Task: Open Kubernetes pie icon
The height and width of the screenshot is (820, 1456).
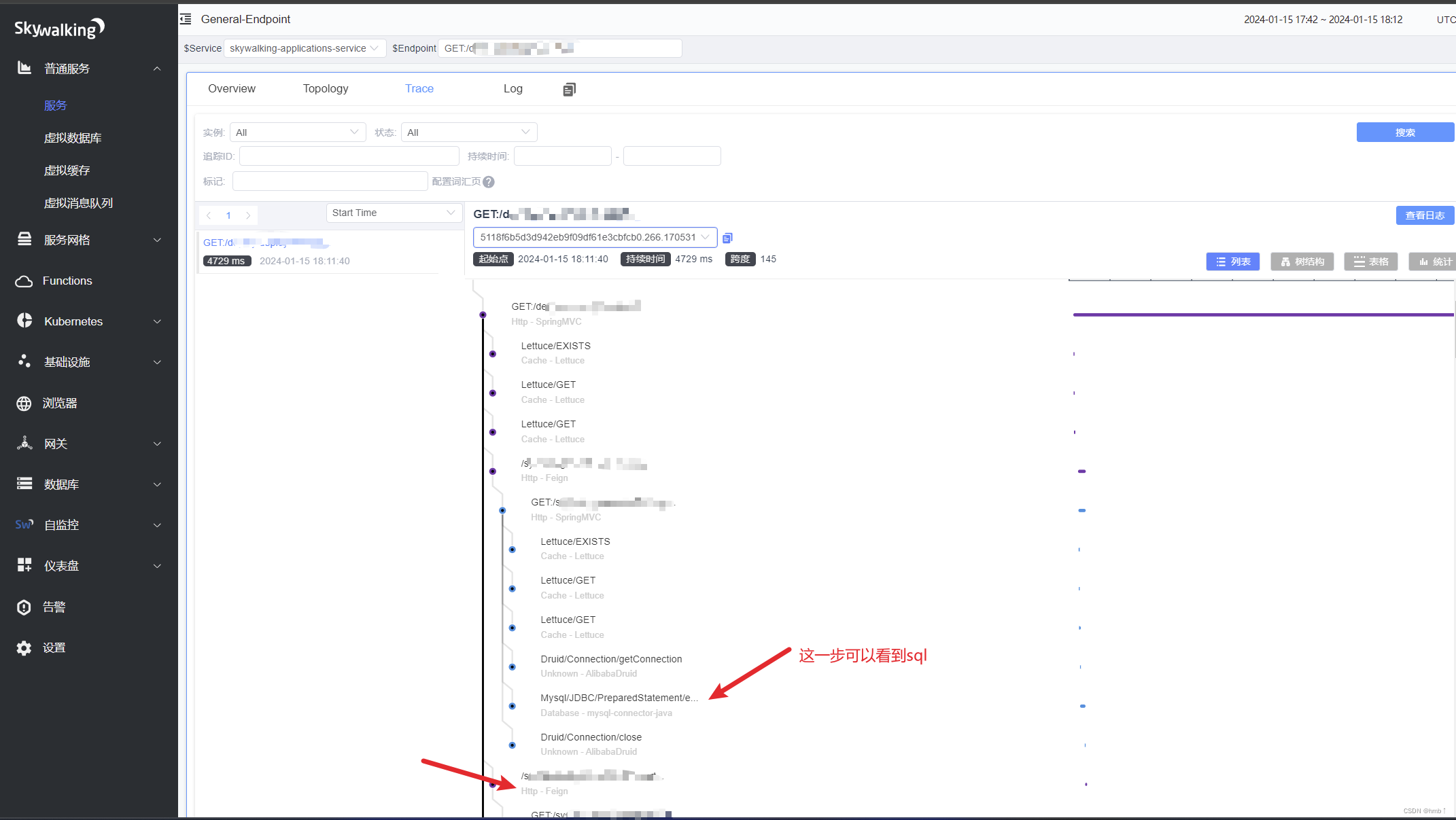Action: [24, 321]
